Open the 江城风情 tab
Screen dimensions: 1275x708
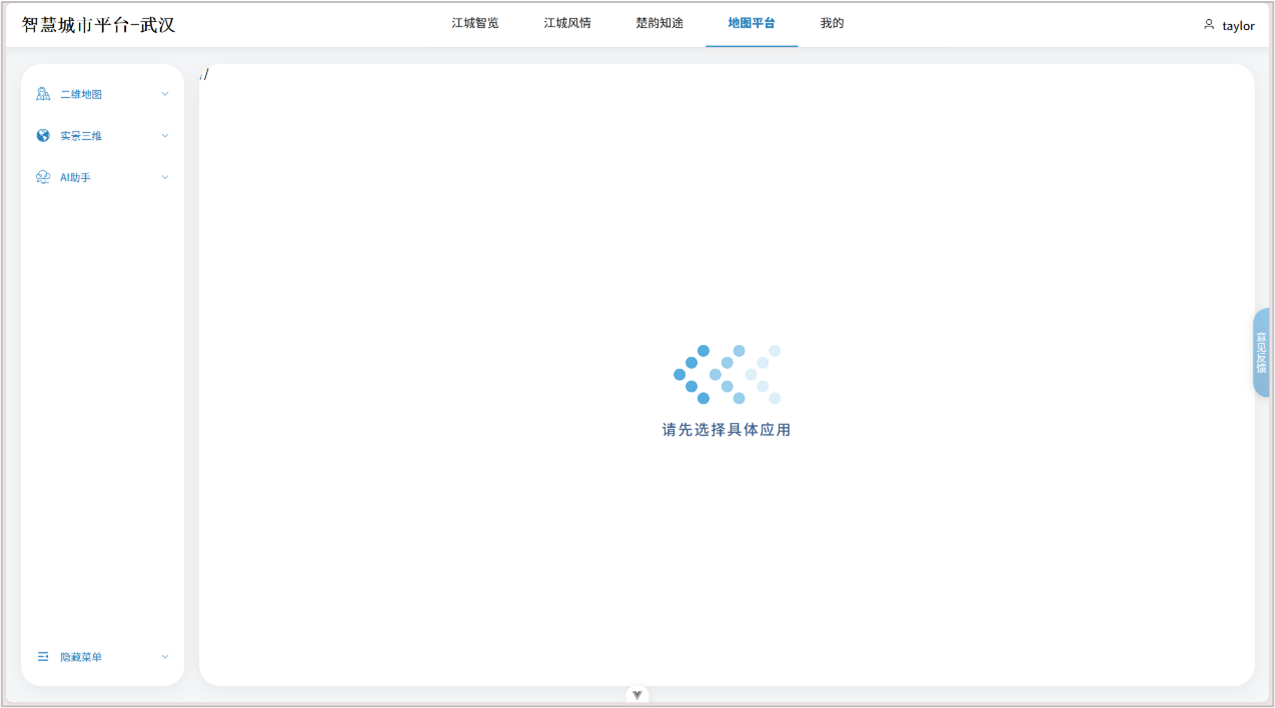pos(567,23)
